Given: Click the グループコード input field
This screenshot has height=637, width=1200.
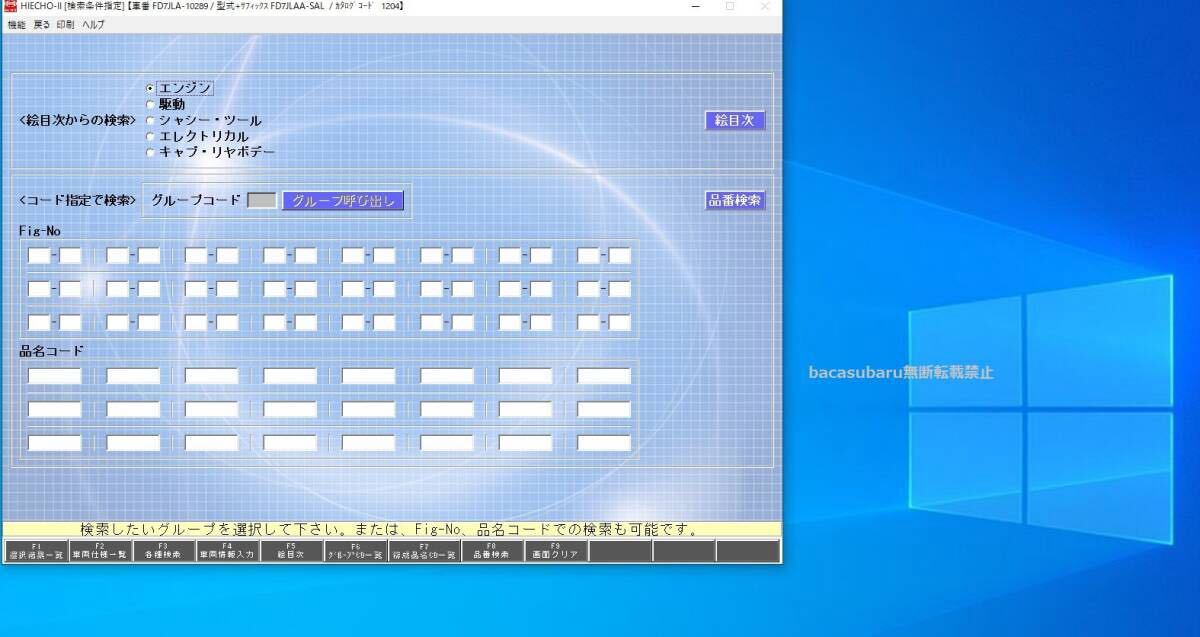Looking at the screenshot, I should pyautogui.click(x=262, y=200).
